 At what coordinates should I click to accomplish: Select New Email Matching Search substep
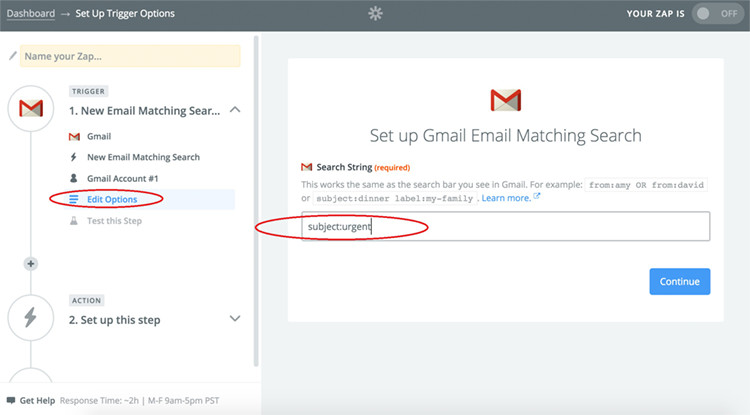143,157
